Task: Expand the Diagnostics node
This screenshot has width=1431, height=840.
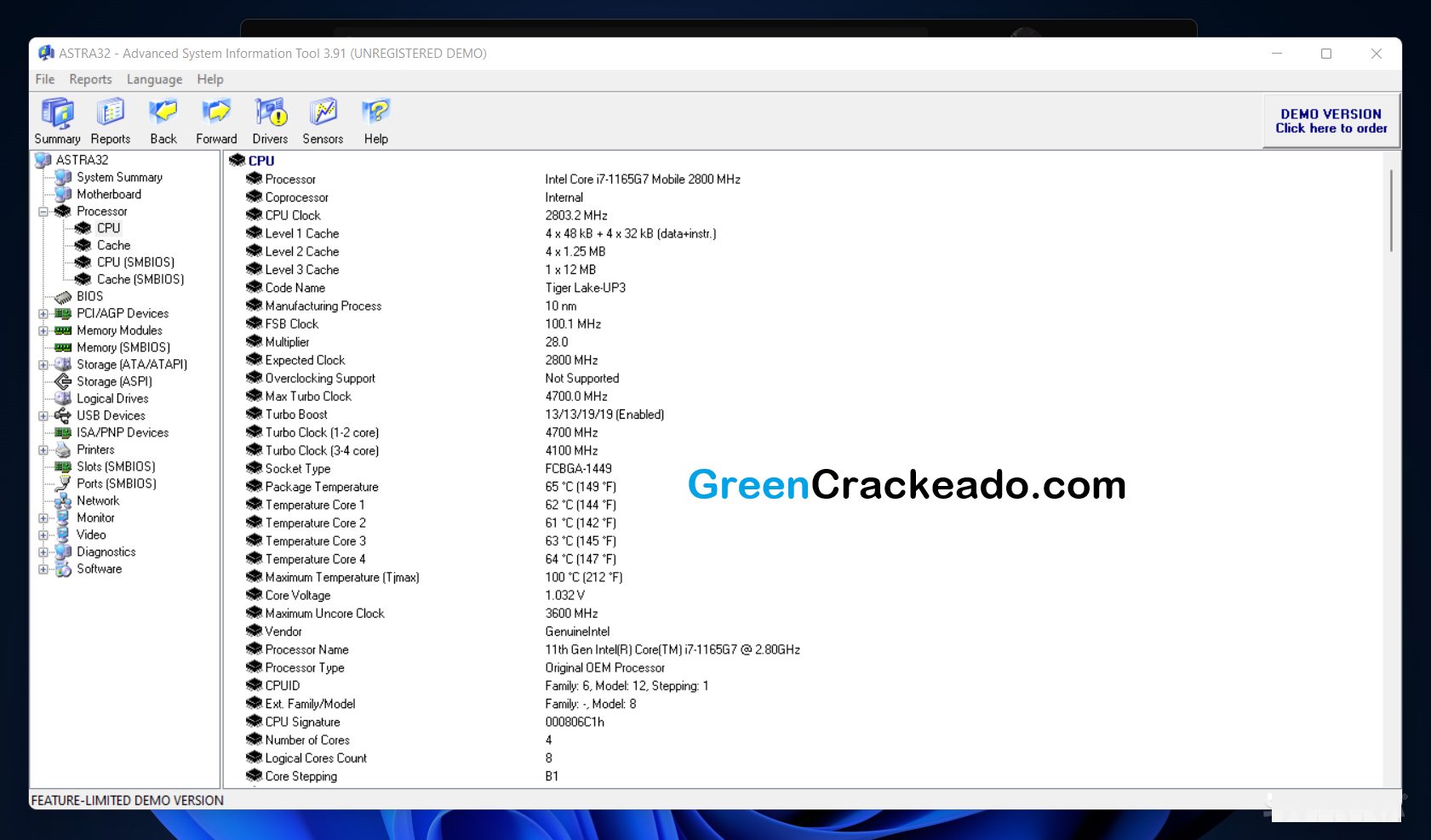Action: pyautogui.click(x=43, y=551)
